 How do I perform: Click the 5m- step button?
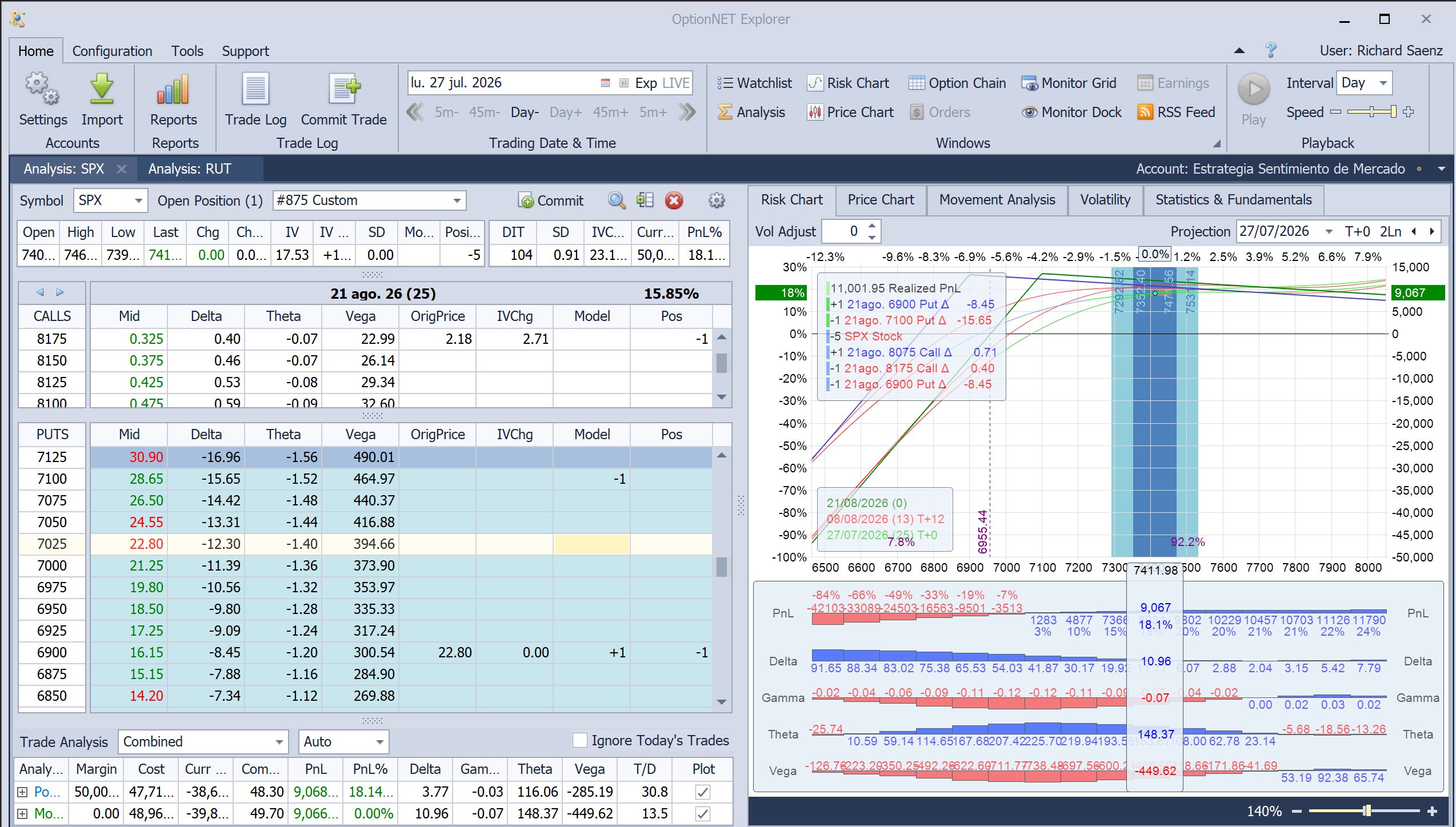tap(446, 113)
